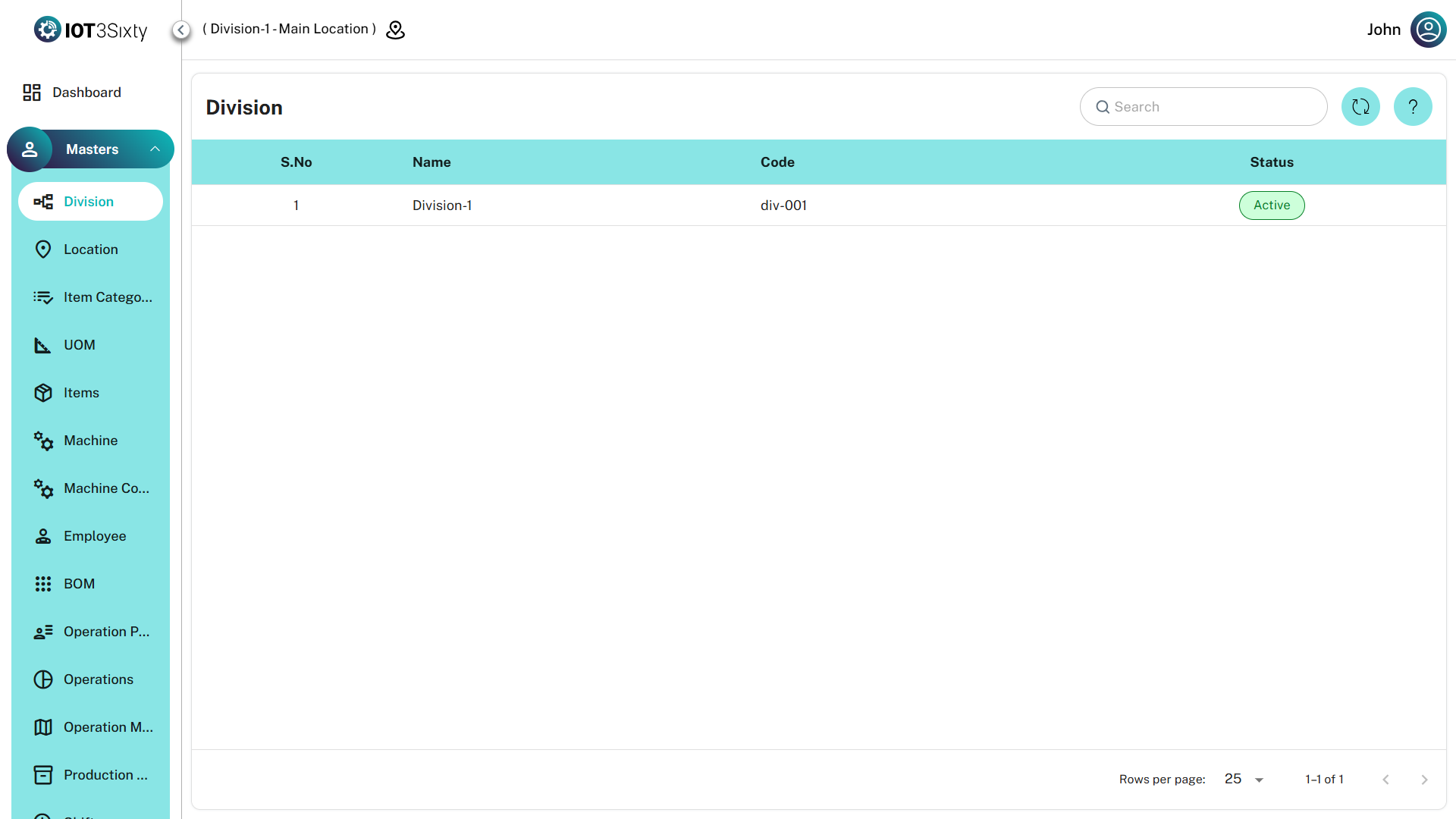Click the location pin icon beside Main Location
This screenshot has height=819, width=1456.
396,30
